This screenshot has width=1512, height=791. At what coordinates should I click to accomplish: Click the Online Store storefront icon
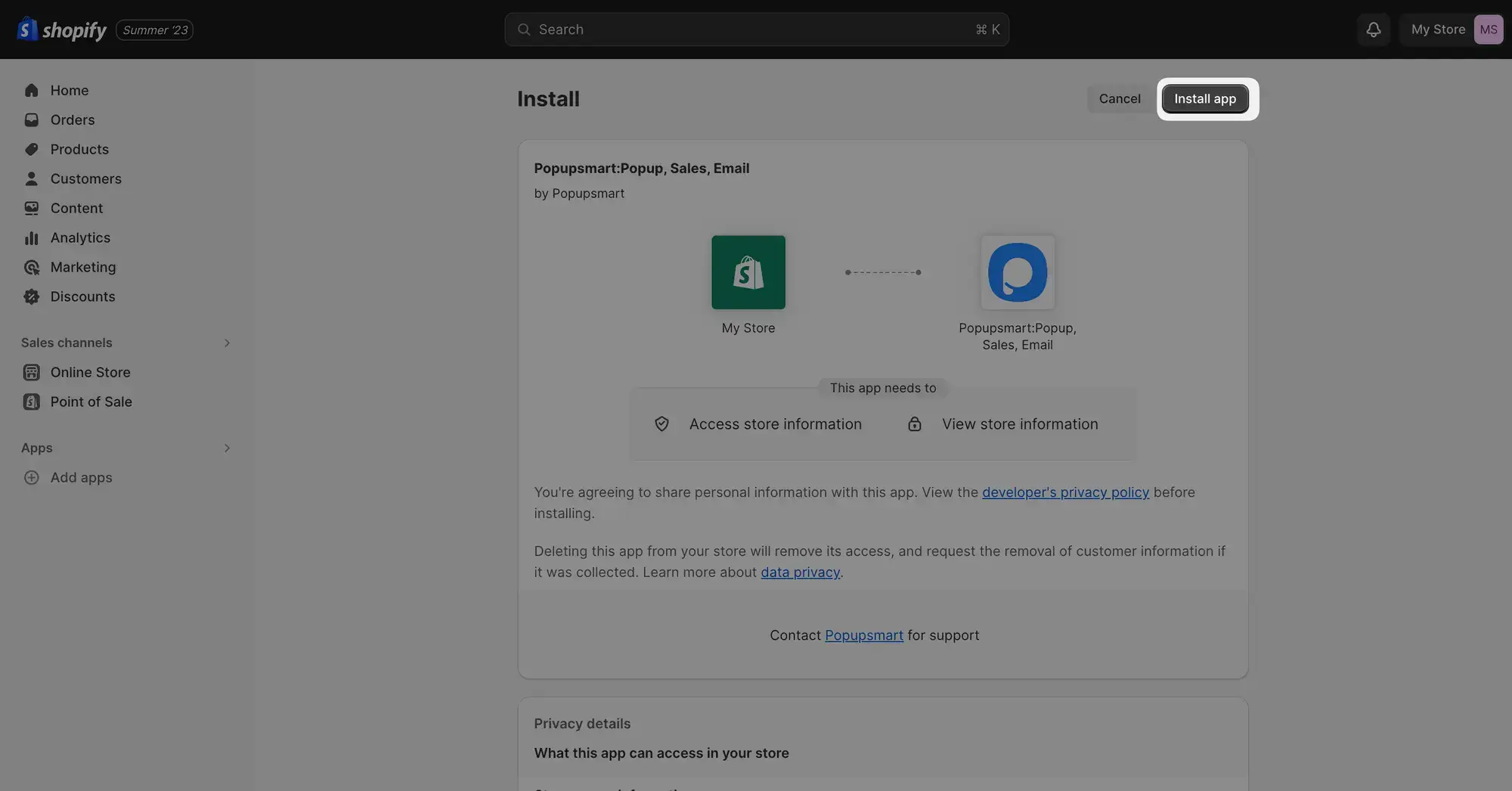pyautogui.click(x=31, y=373)
